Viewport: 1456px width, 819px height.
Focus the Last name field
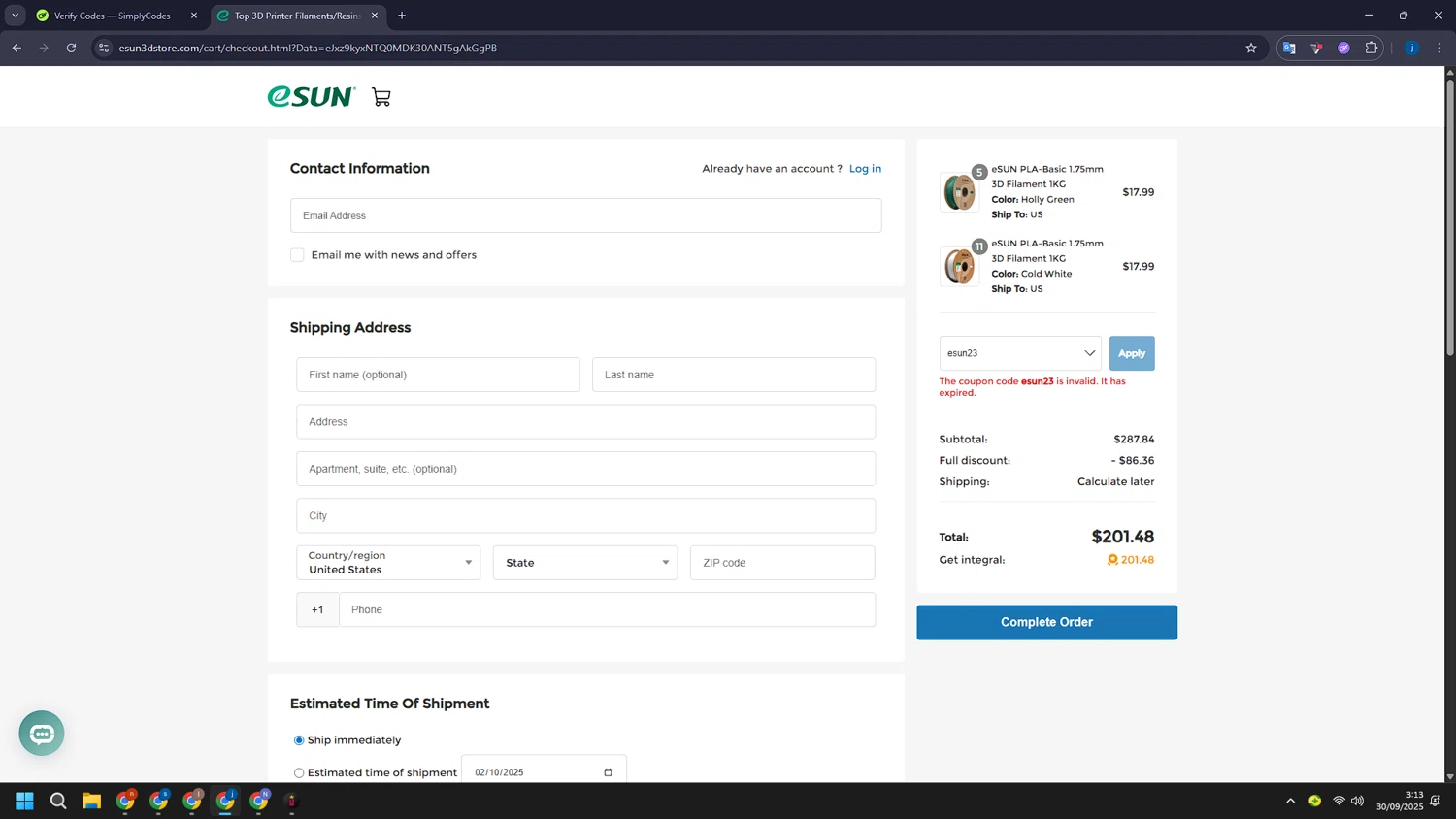coord(734,375)
